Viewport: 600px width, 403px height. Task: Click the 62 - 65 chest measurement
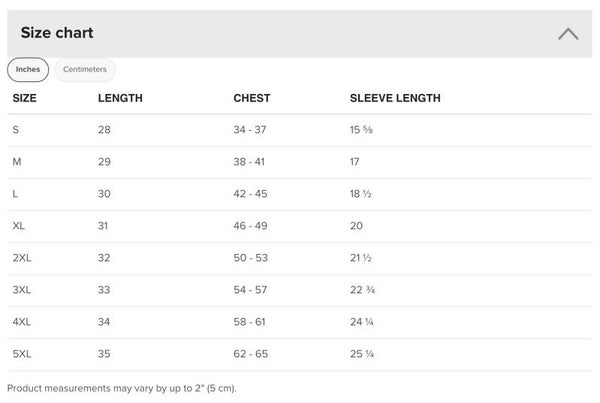pos(251,354)
